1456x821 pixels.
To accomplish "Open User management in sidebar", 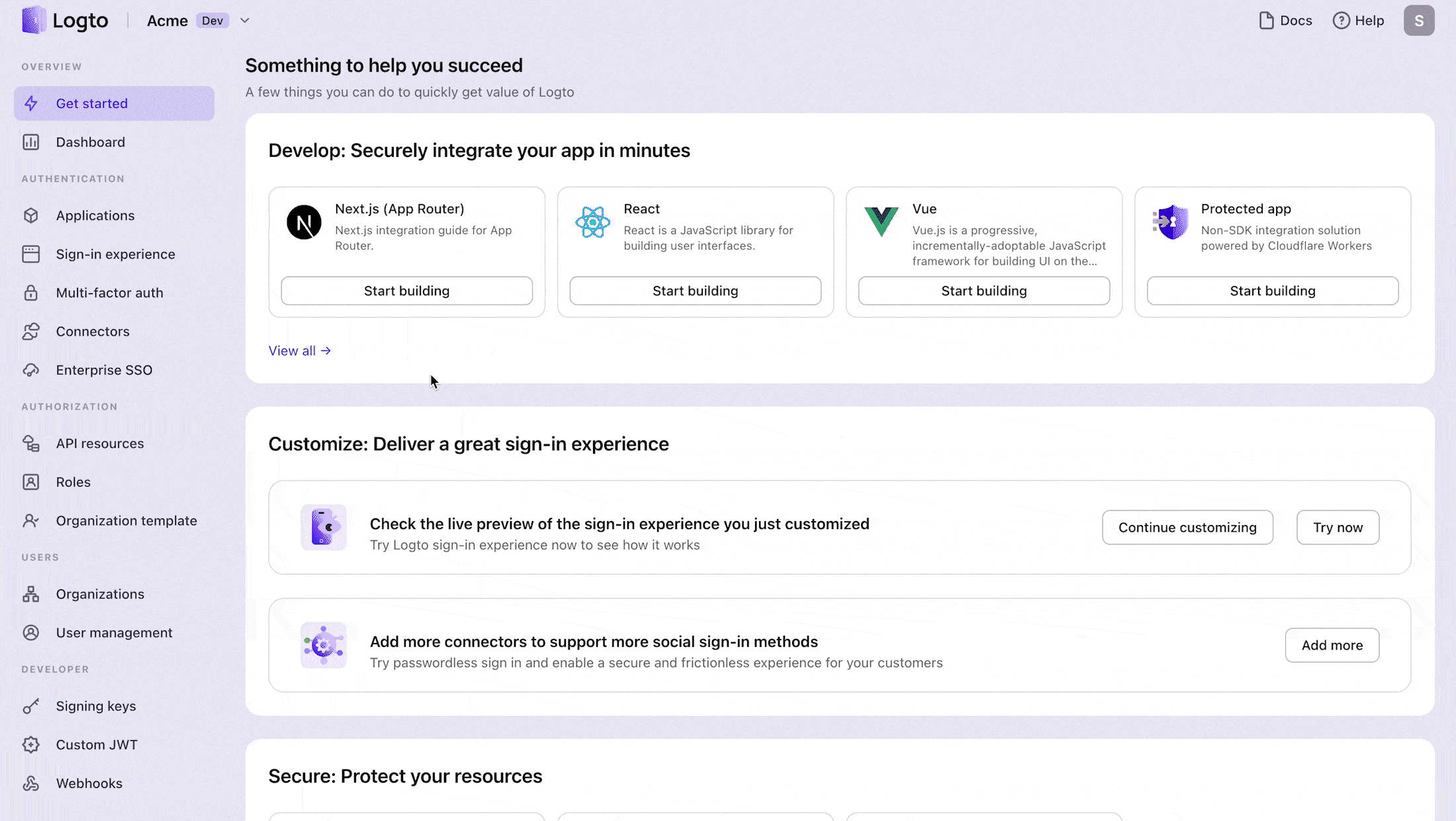I will [x=114, y=633].
